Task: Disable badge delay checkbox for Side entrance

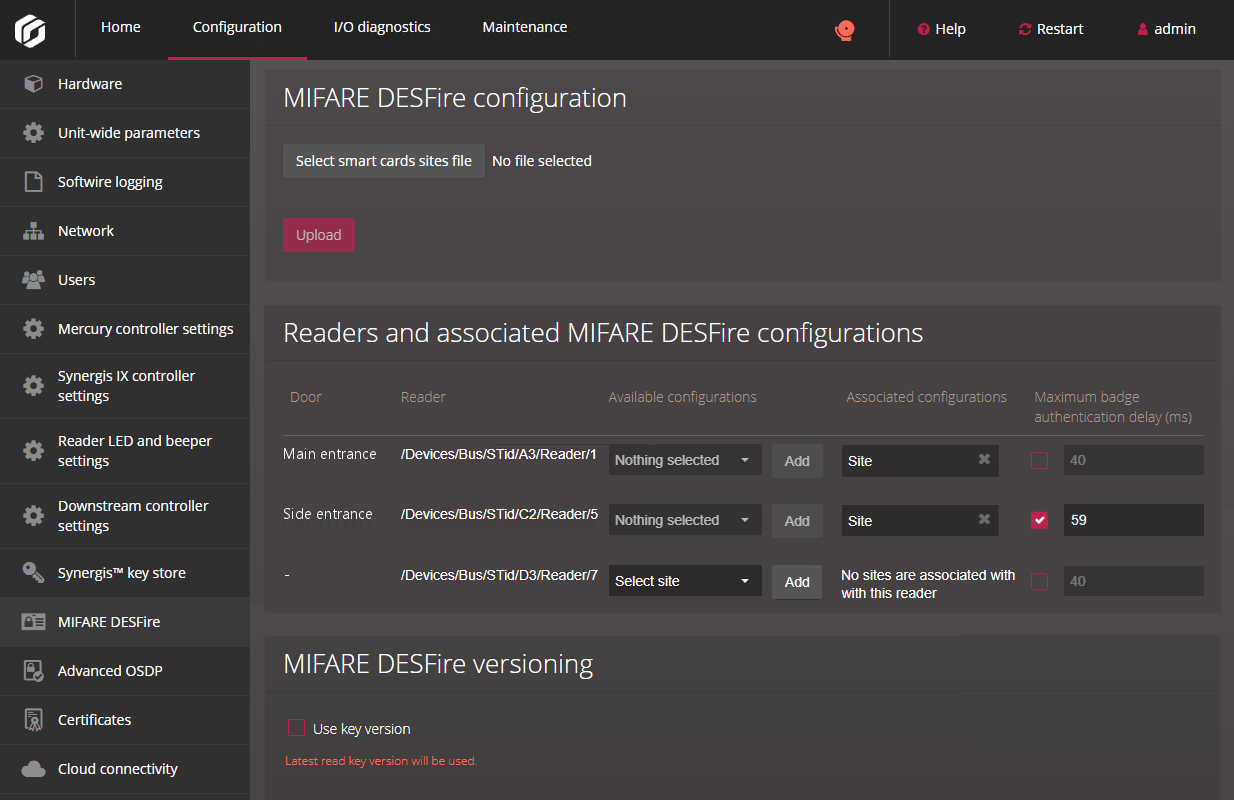Action: tap(1040, 520)
